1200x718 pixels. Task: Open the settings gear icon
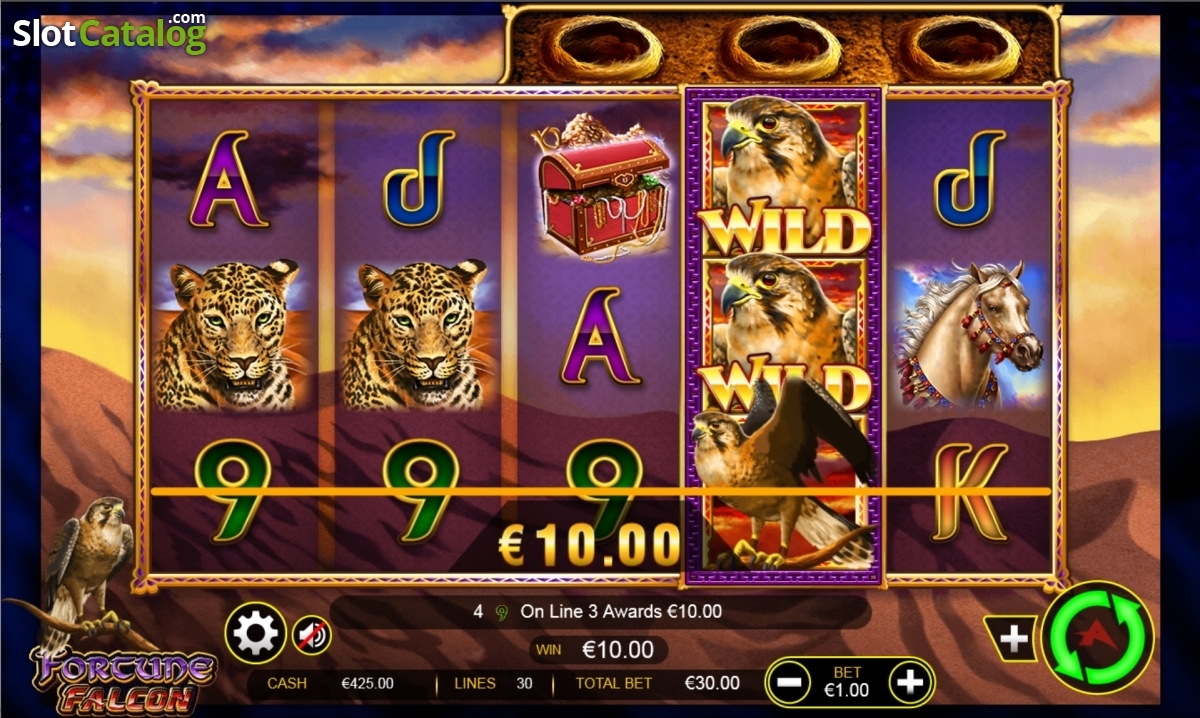click(x=256, y=633)
